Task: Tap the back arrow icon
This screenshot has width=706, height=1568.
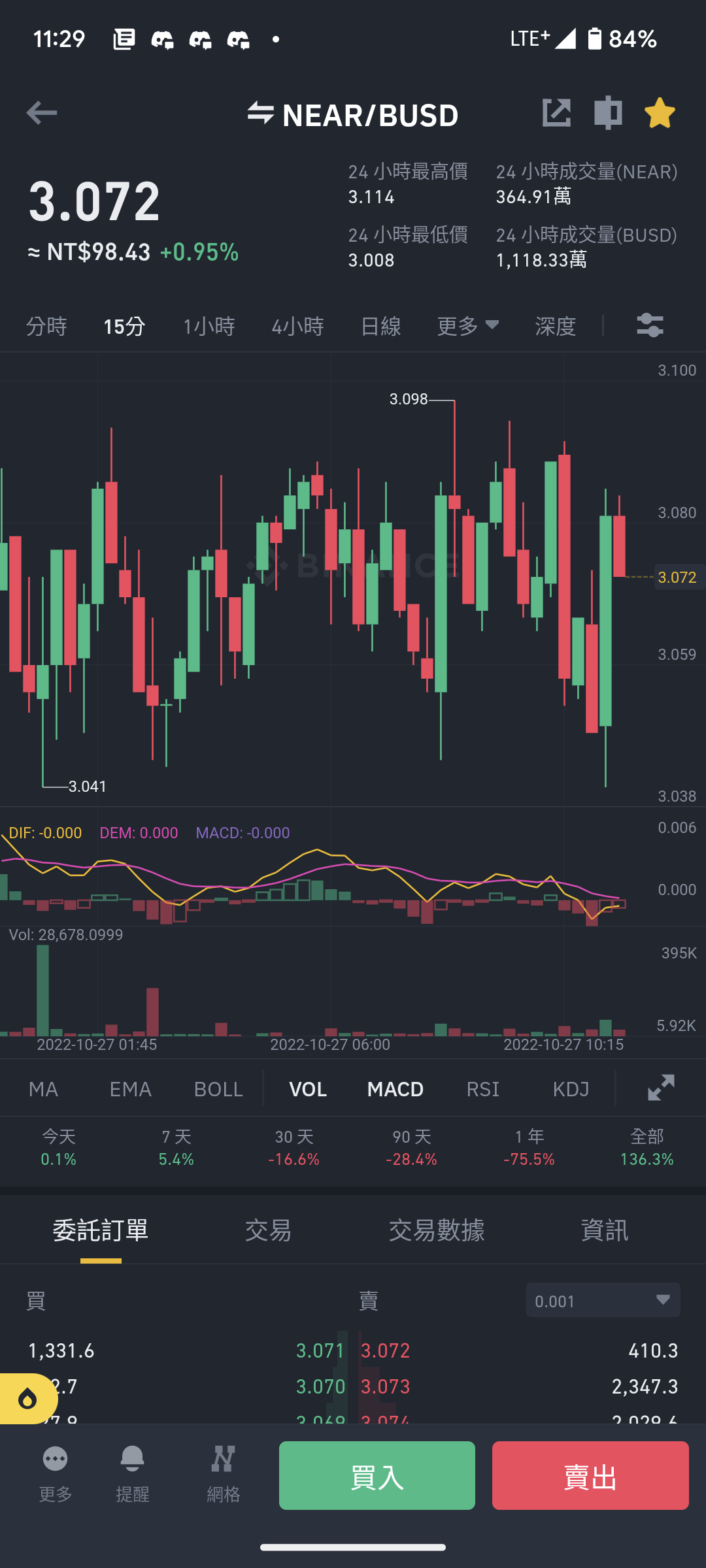Action: [x=41, y=113]
